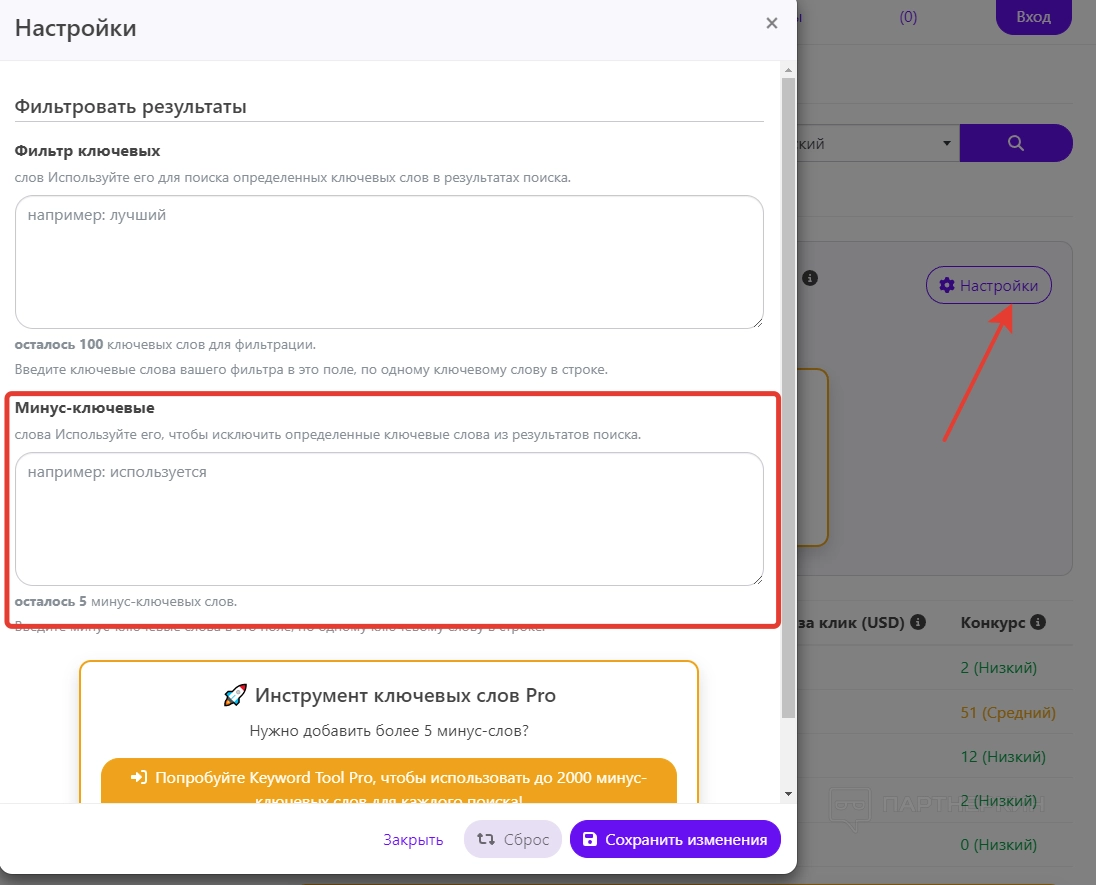Click the Вход button
This screenshot has height=885, width=1096.
tap(1033, 17)
